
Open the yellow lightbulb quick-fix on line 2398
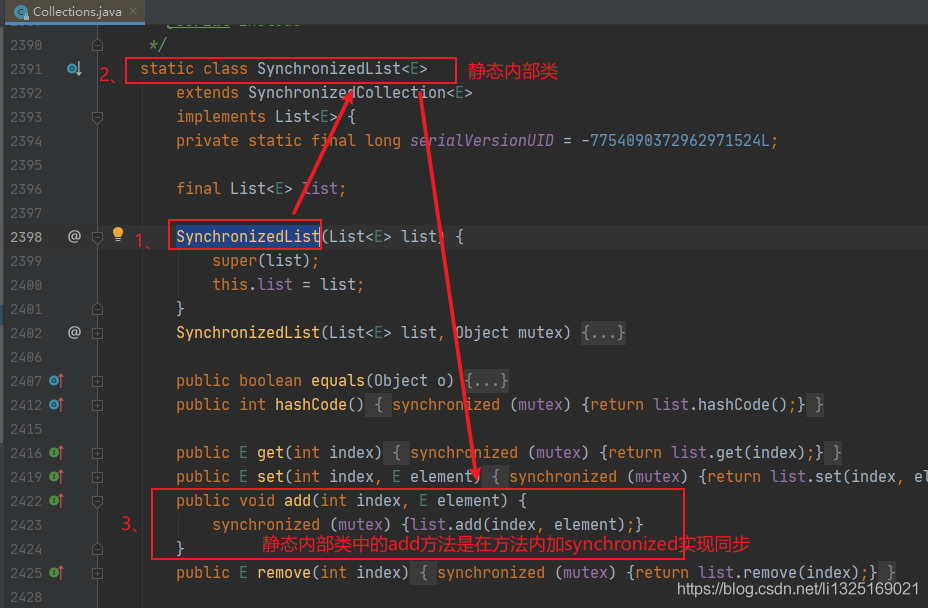[x=118, y=234]
